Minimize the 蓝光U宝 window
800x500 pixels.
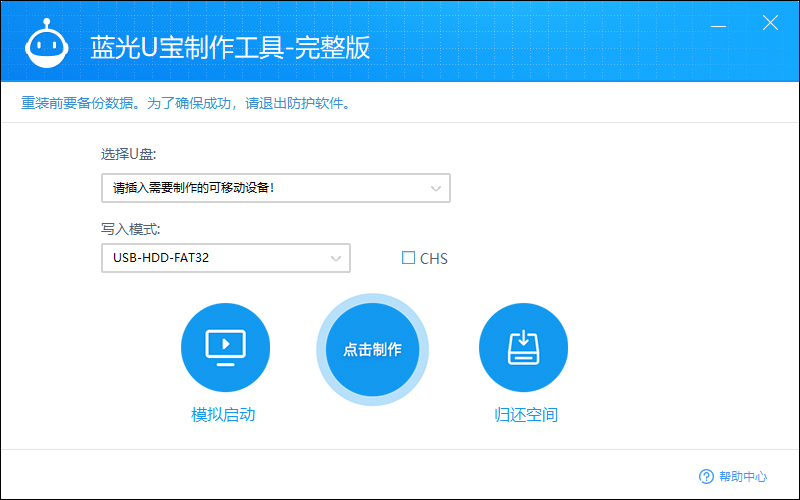click(x=718, y=26)
